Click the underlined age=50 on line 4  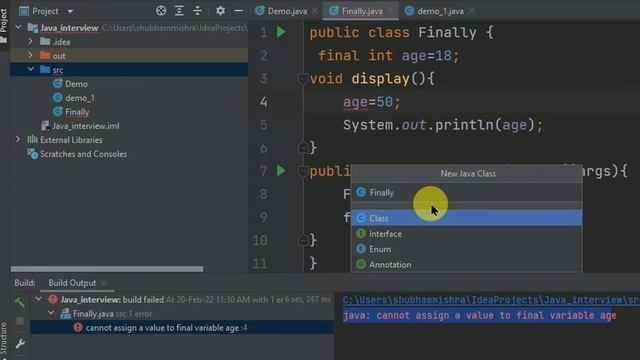371,102
